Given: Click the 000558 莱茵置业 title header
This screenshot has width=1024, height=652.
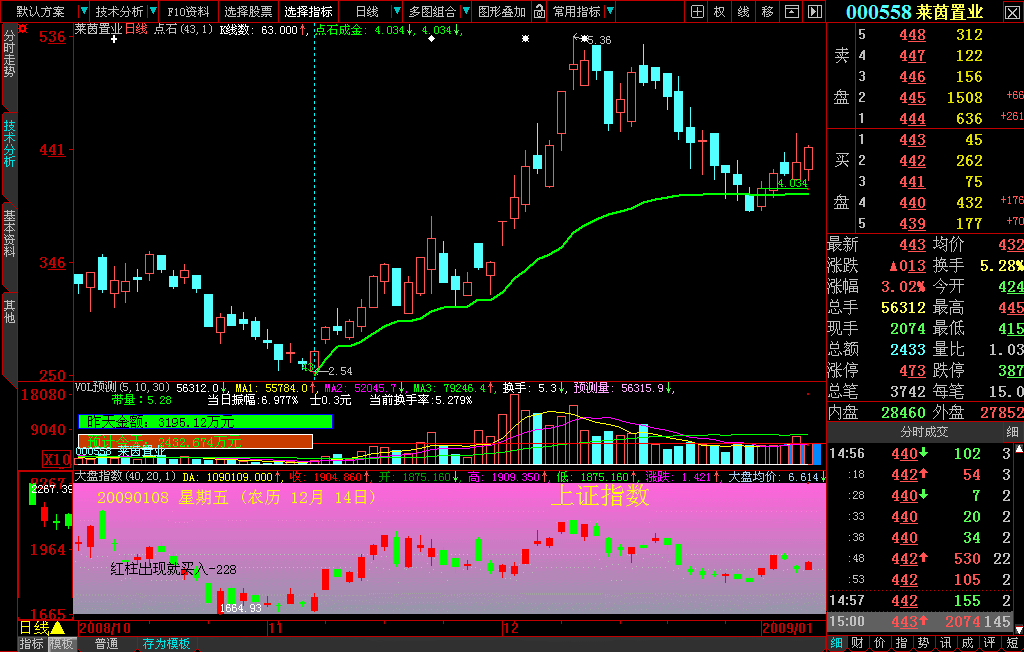Looking at the screenshot, I should pos(914,12).
